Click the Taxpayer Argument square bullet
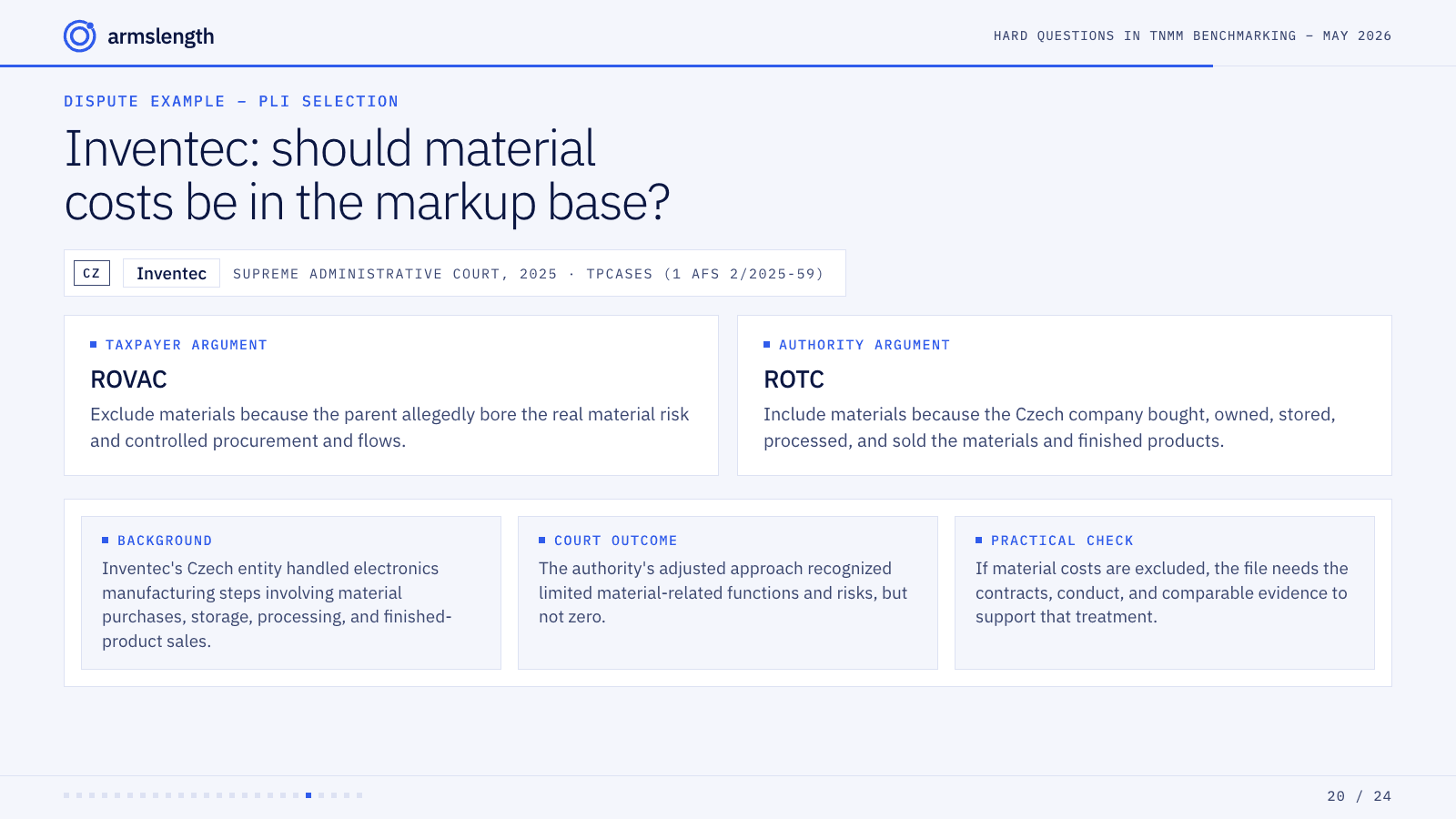The height and width of the screenshot is (819, 1456). pos(93,344)
